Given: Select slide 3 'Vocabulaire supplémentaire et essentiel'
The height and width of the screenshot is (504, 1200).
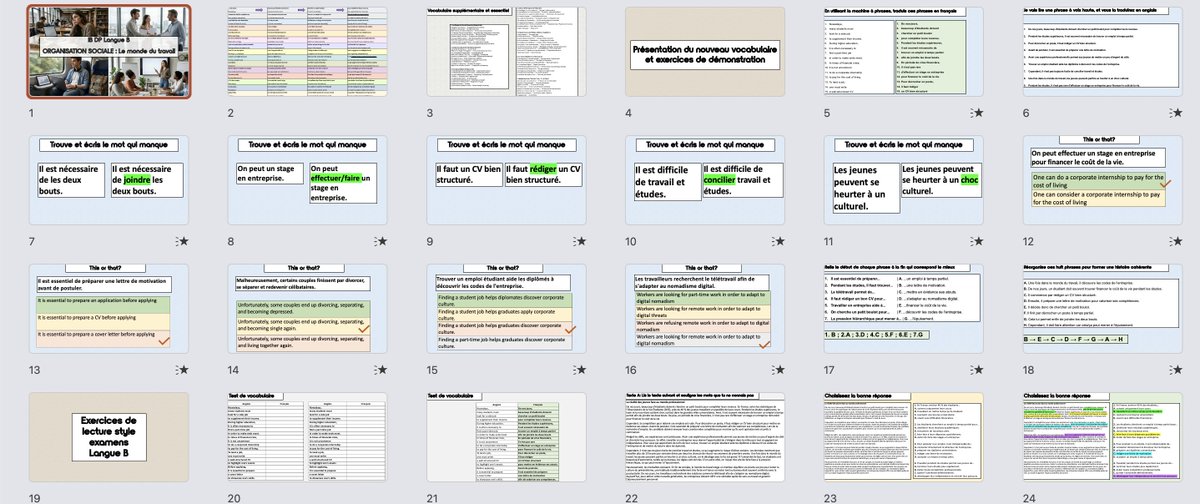Looking at the screenshot, I should (507, 52).
